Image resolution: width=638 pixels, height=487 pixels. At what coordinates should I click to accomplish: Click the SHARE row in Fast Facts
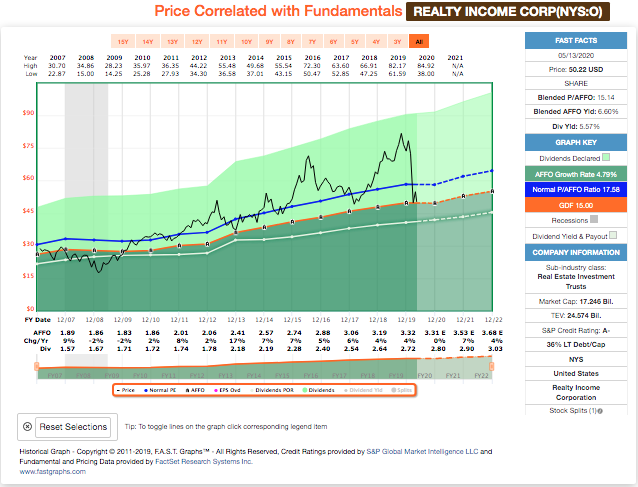click(576, 83)
